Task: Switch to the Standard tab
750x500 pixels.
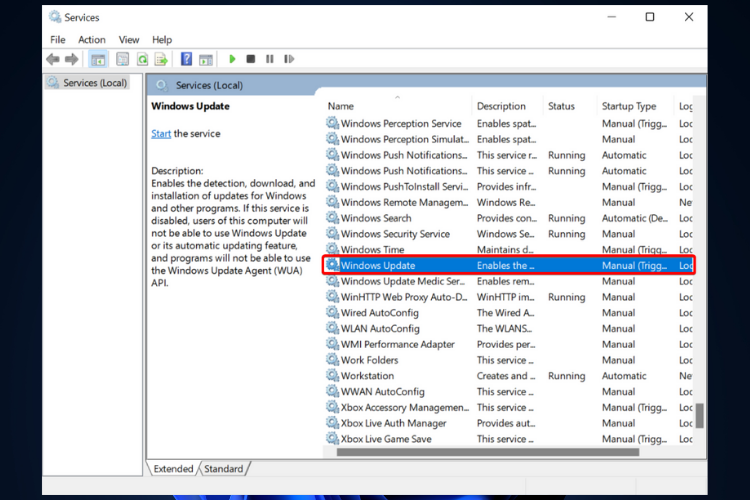Action: pyautogui.click(x=224, y=468)
